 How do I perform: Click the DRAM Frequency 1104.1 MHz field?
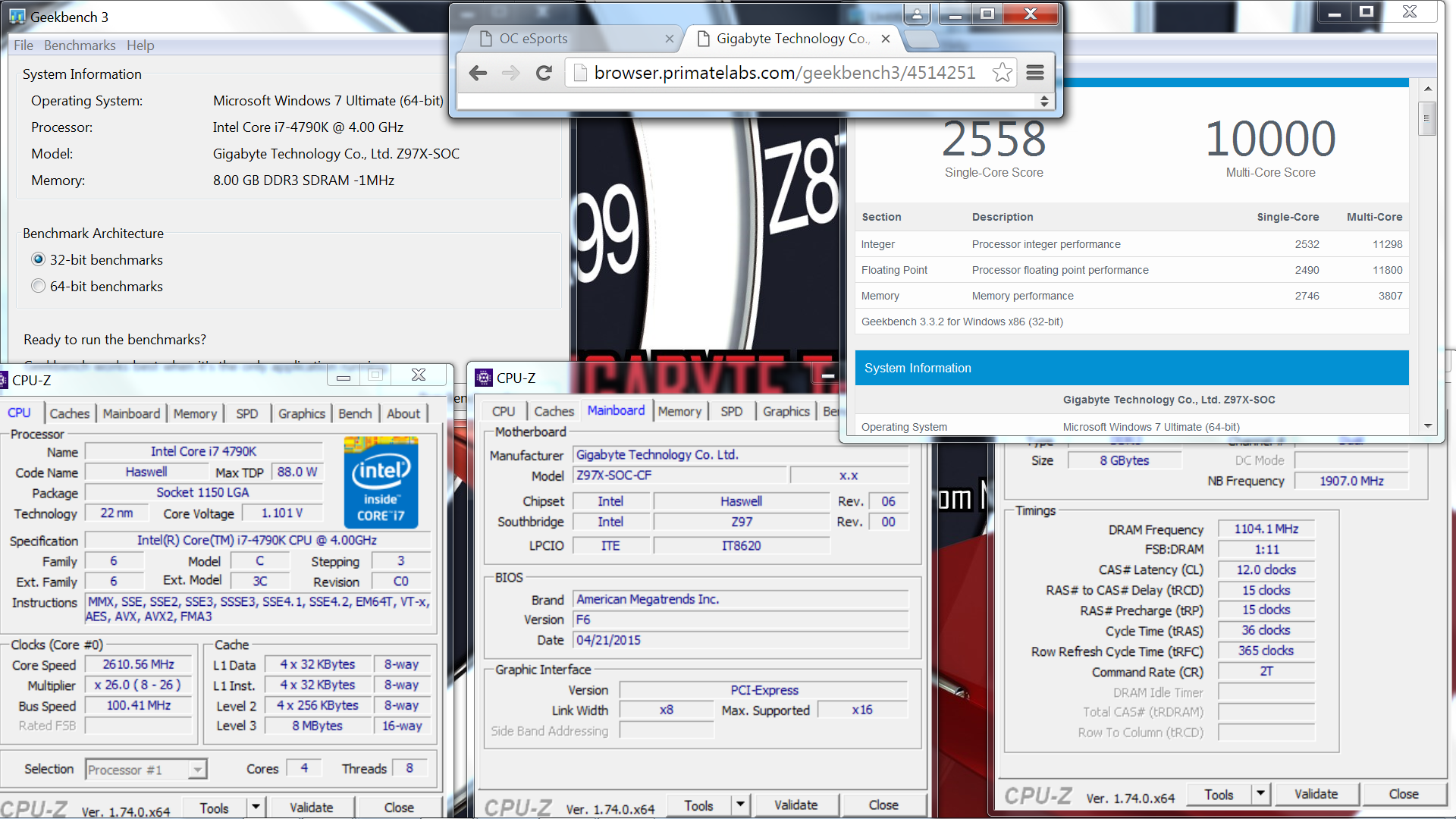click(x=1266, y=529)
